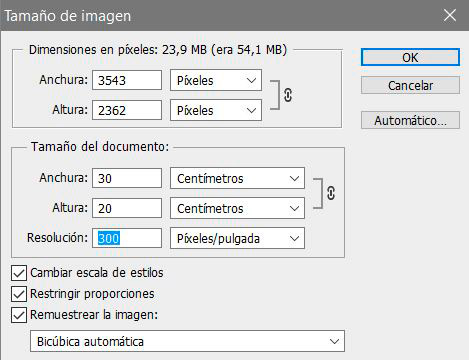
Task: Click document Altura field showing 20
Action: (x=127, y=208)
